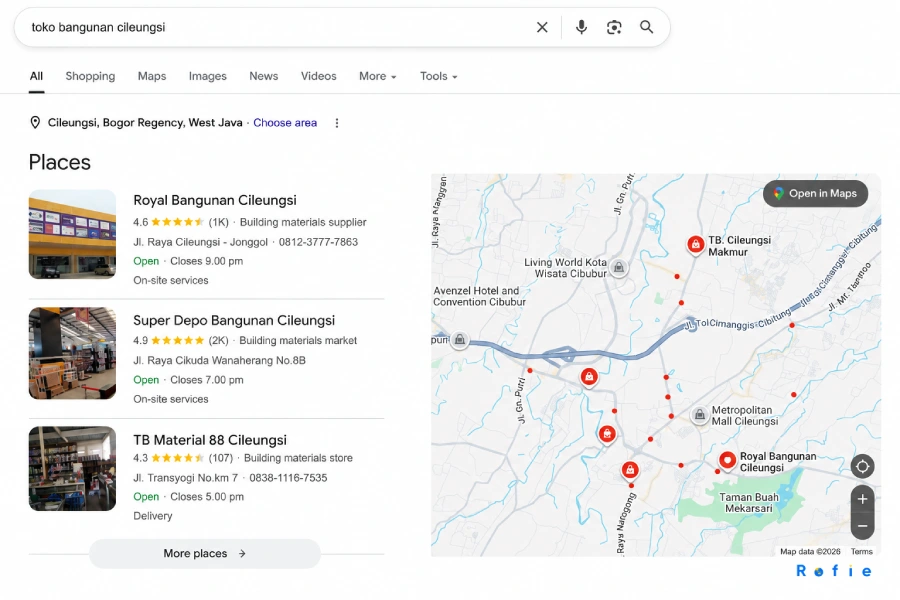The image size is (900, 600).
Task: Click the phone number 0838-1116-7535
Action: click(288, 478)
